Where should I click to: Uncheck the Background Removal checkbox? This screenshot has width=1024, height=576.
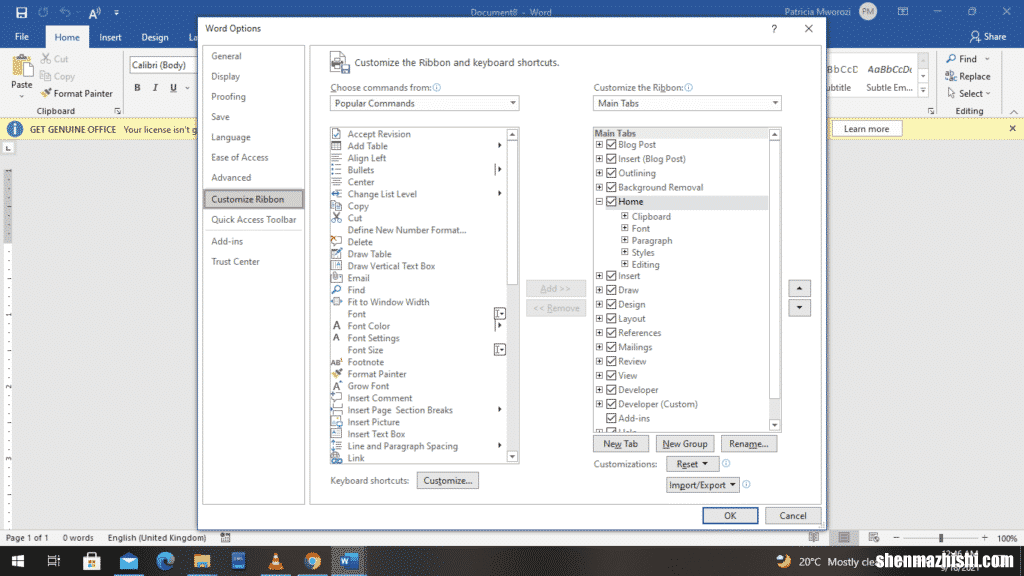(611, 187)
